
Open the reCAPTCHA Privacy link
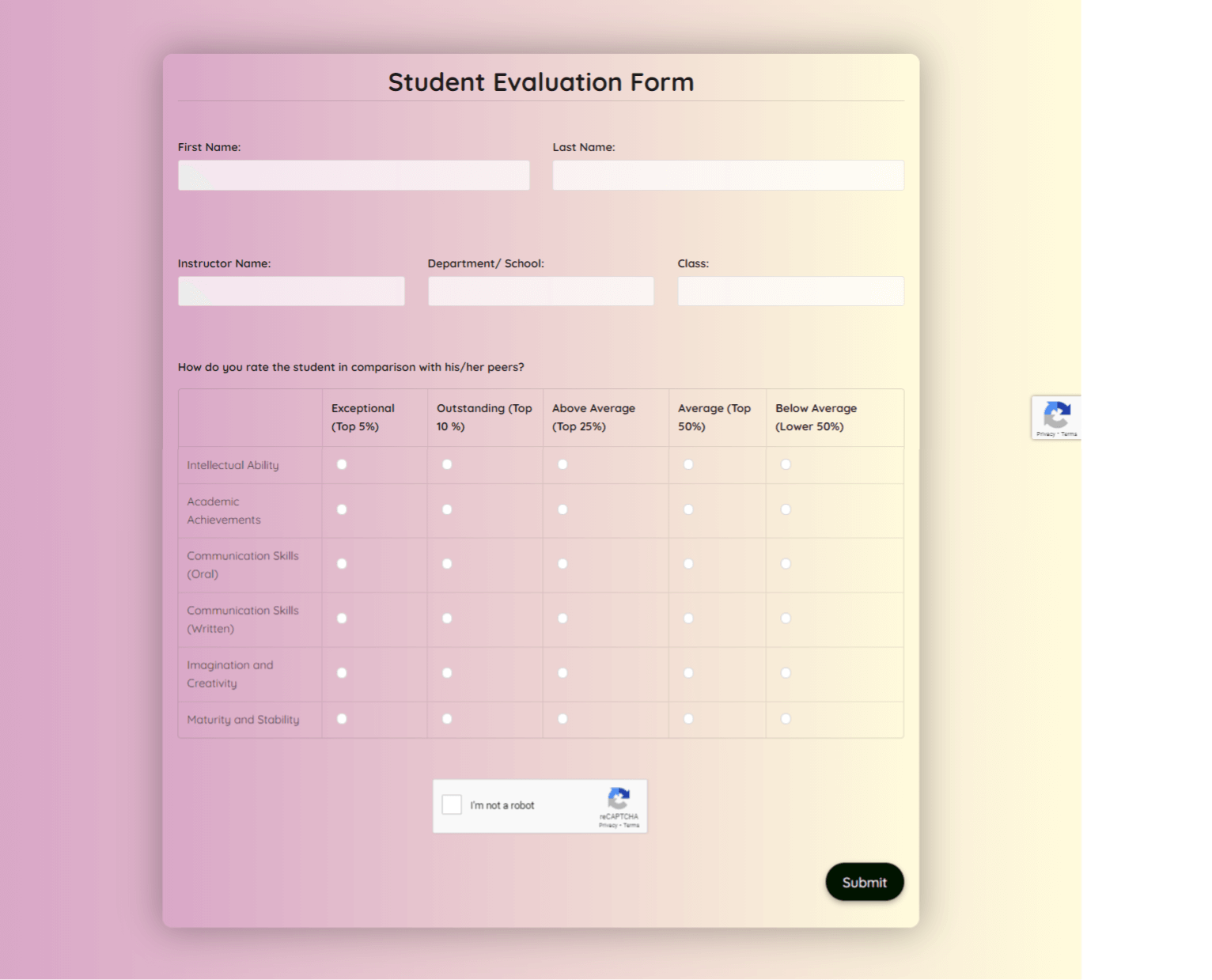pyautogui.click(x=607, y=825)
